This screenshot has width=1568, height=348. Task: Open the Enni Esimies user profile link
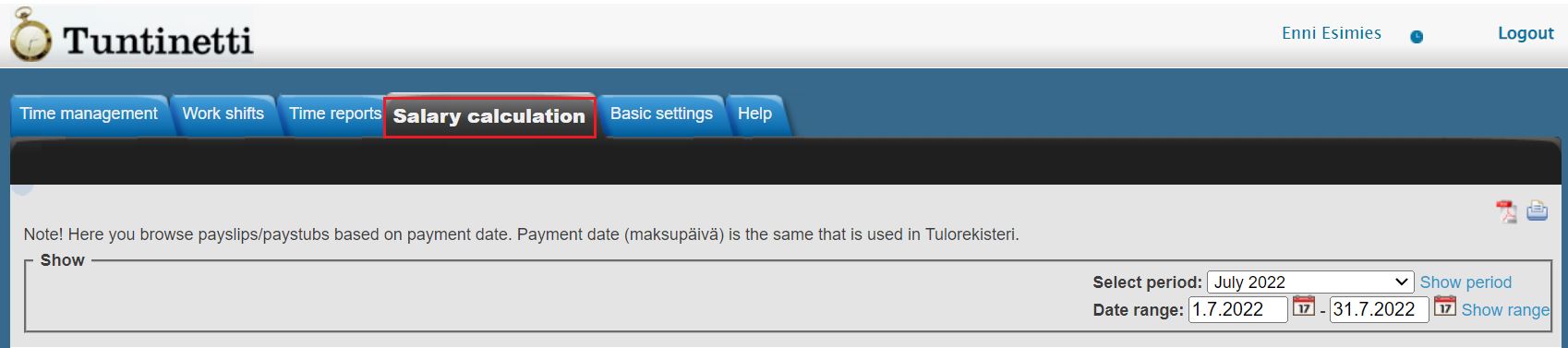tap(1332, 33)
